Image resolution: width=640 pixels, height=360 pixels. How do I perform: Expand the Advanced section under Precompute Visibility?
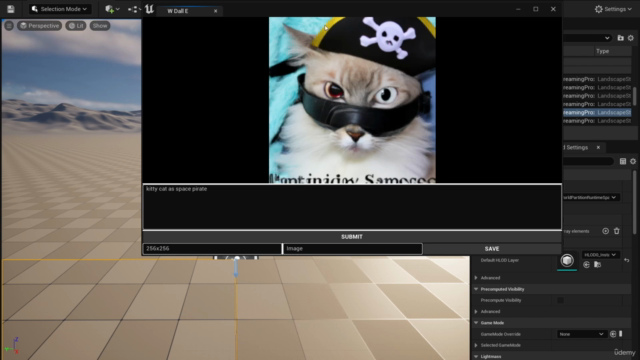[476, 311]
